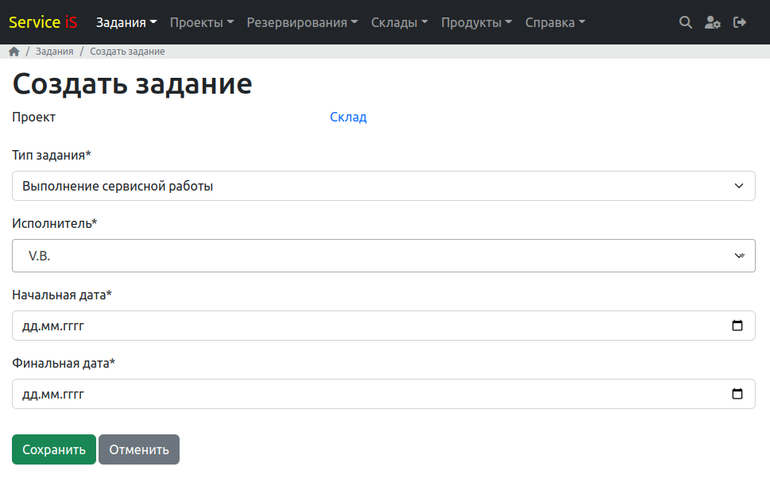Click the Финальная дата* label

click(63, 363)
